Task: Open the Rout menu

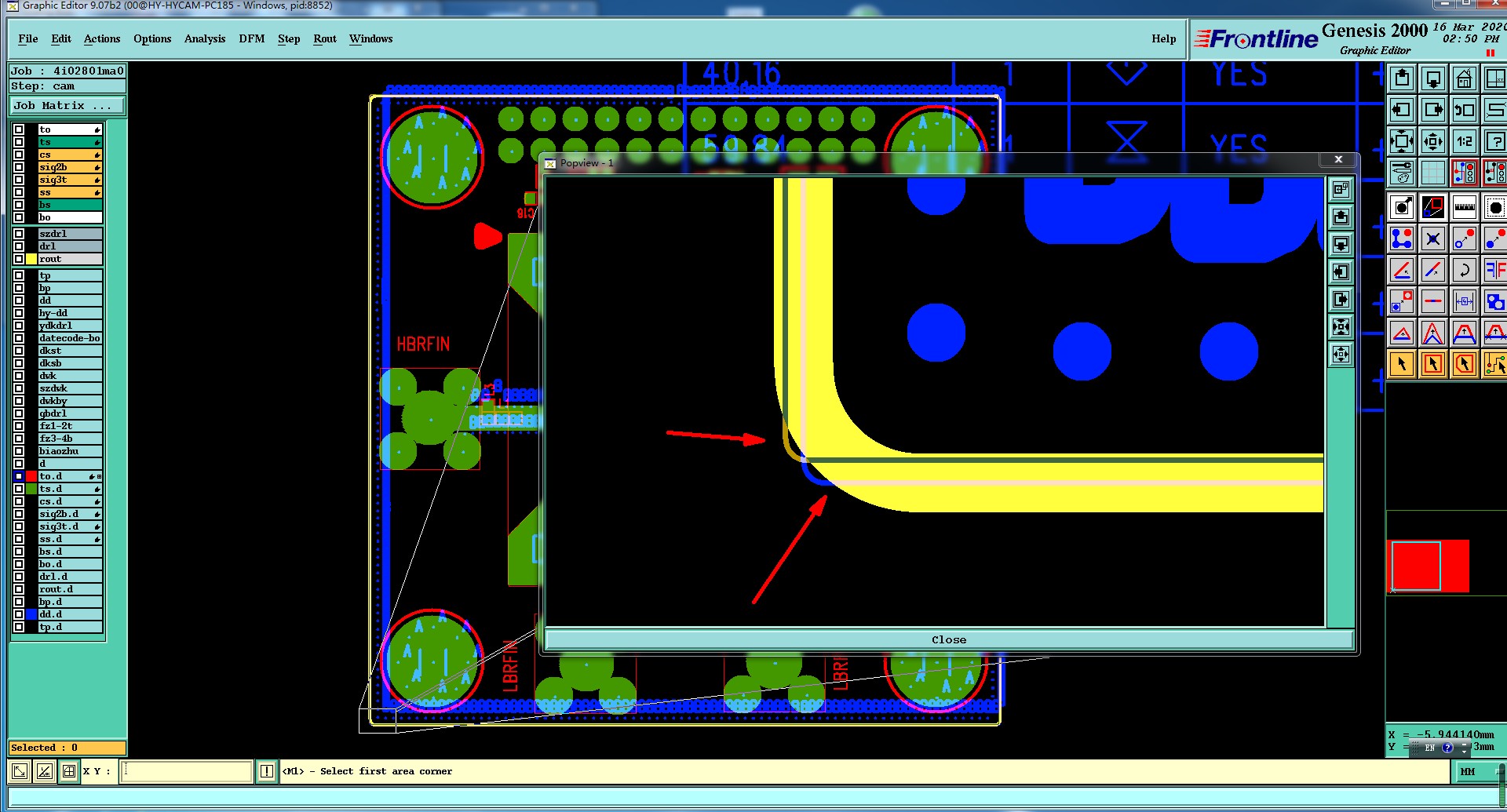Action: point(325,38)
